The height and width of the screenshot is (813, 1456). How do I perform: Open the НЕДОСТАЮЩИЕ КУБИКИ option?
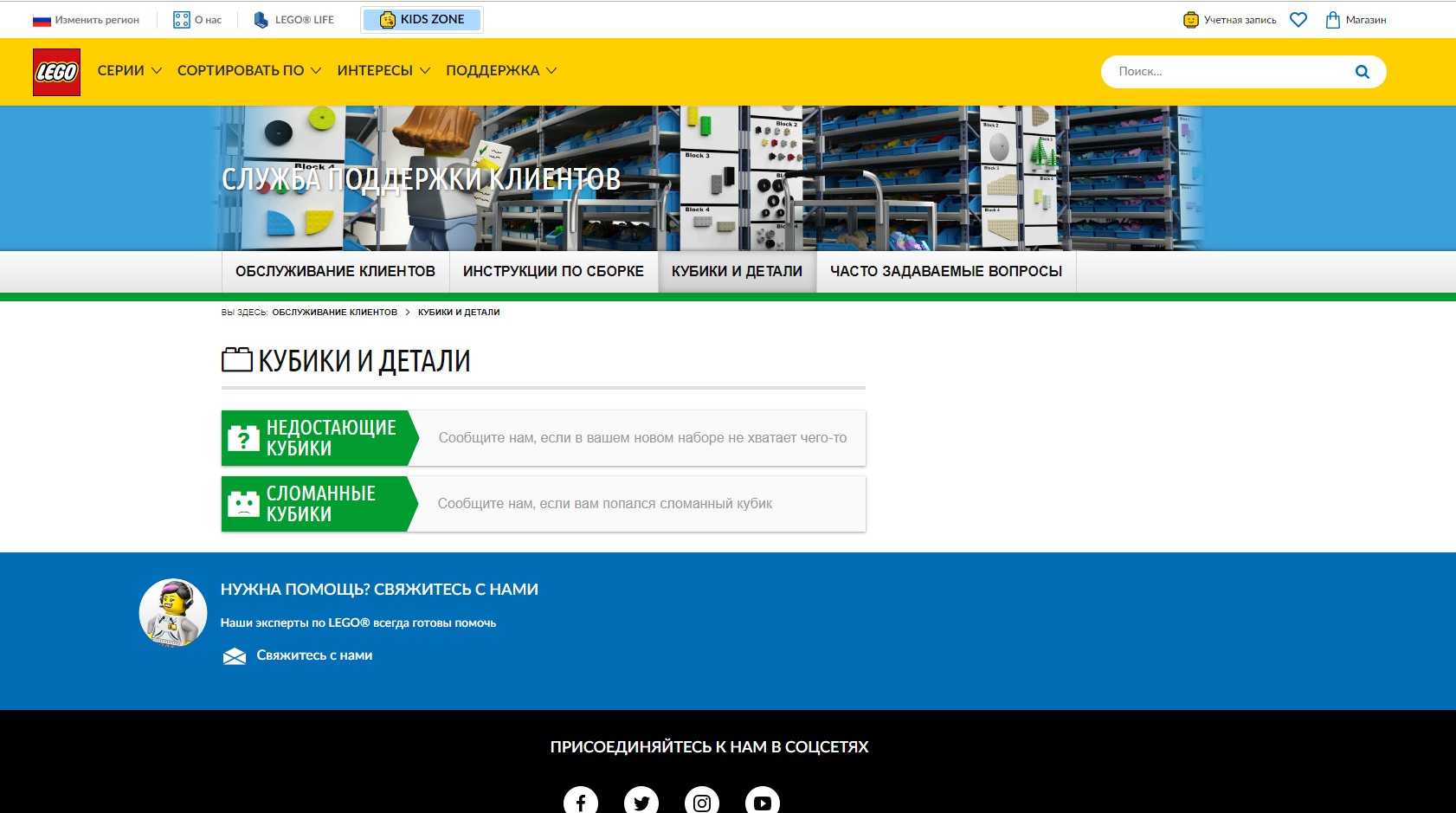click(544, 438)
